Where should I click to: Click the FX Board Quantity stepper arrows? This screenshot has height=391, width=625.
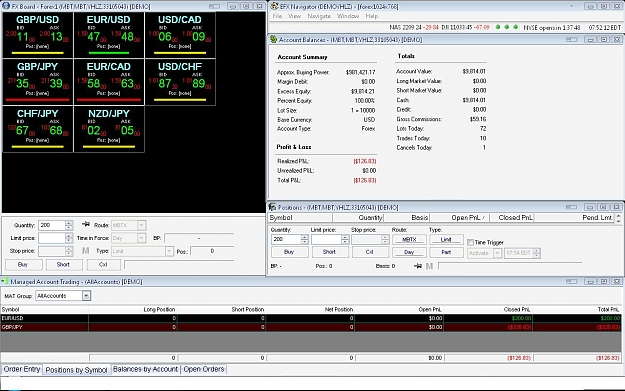(69, 225)
